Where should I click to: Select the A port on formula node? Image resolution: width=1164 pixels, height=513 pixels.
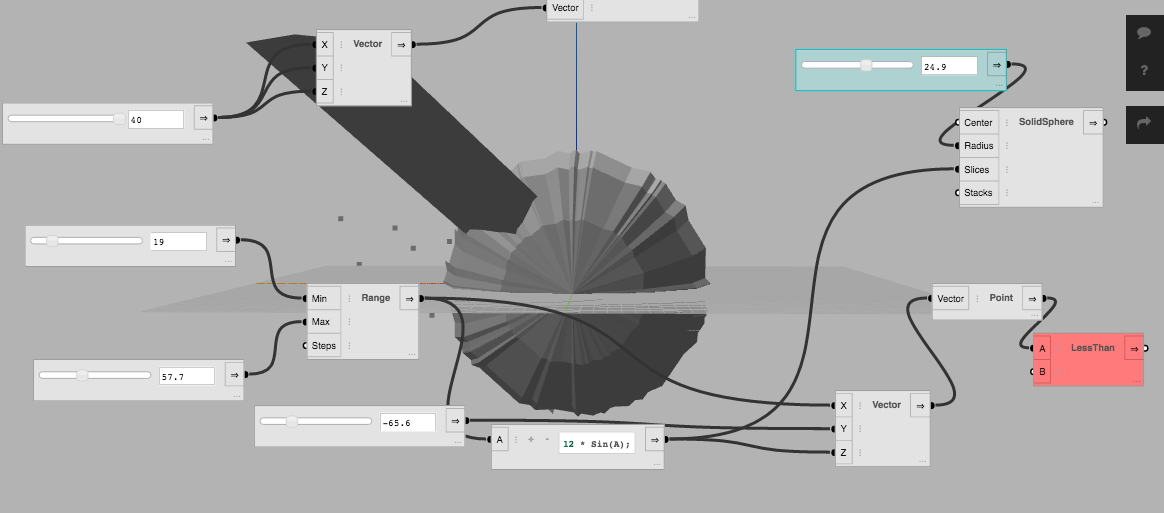[500, 440]
